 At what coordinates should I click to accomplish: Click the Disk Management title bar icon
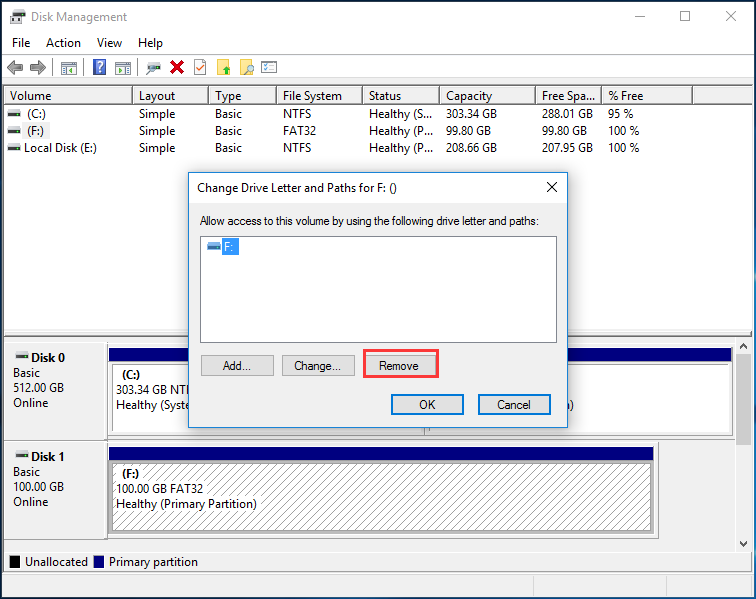pyautogui.click(x=17, y=17)
